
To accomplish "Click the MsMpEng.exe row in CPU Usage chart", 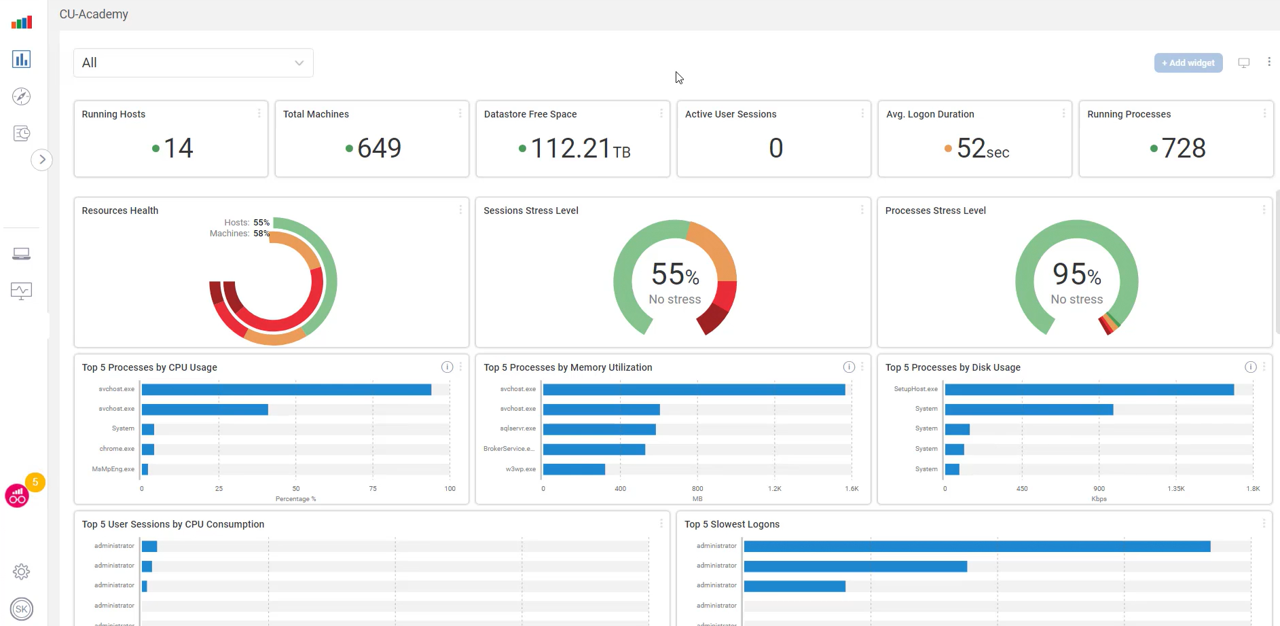I will 295,469.
